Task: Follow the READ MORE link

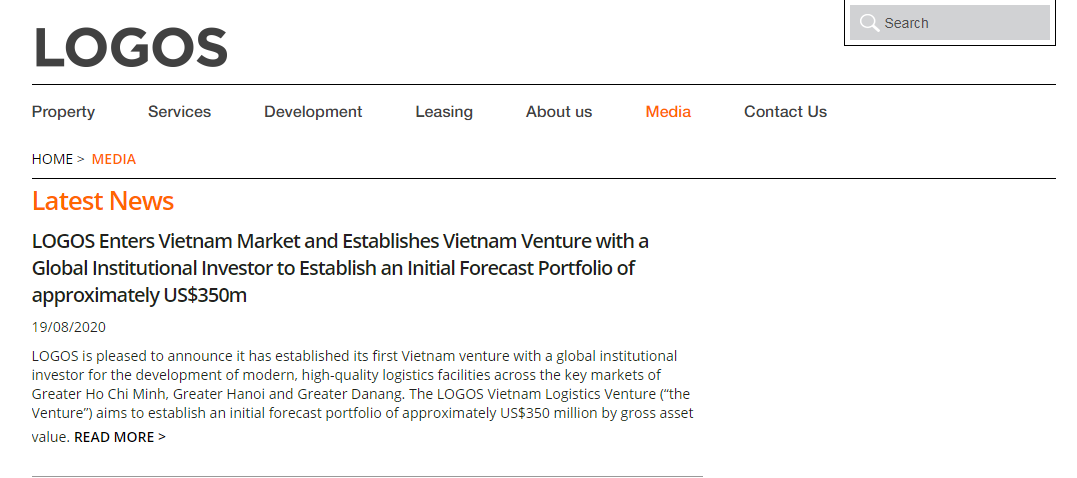Action: (114, 437)
